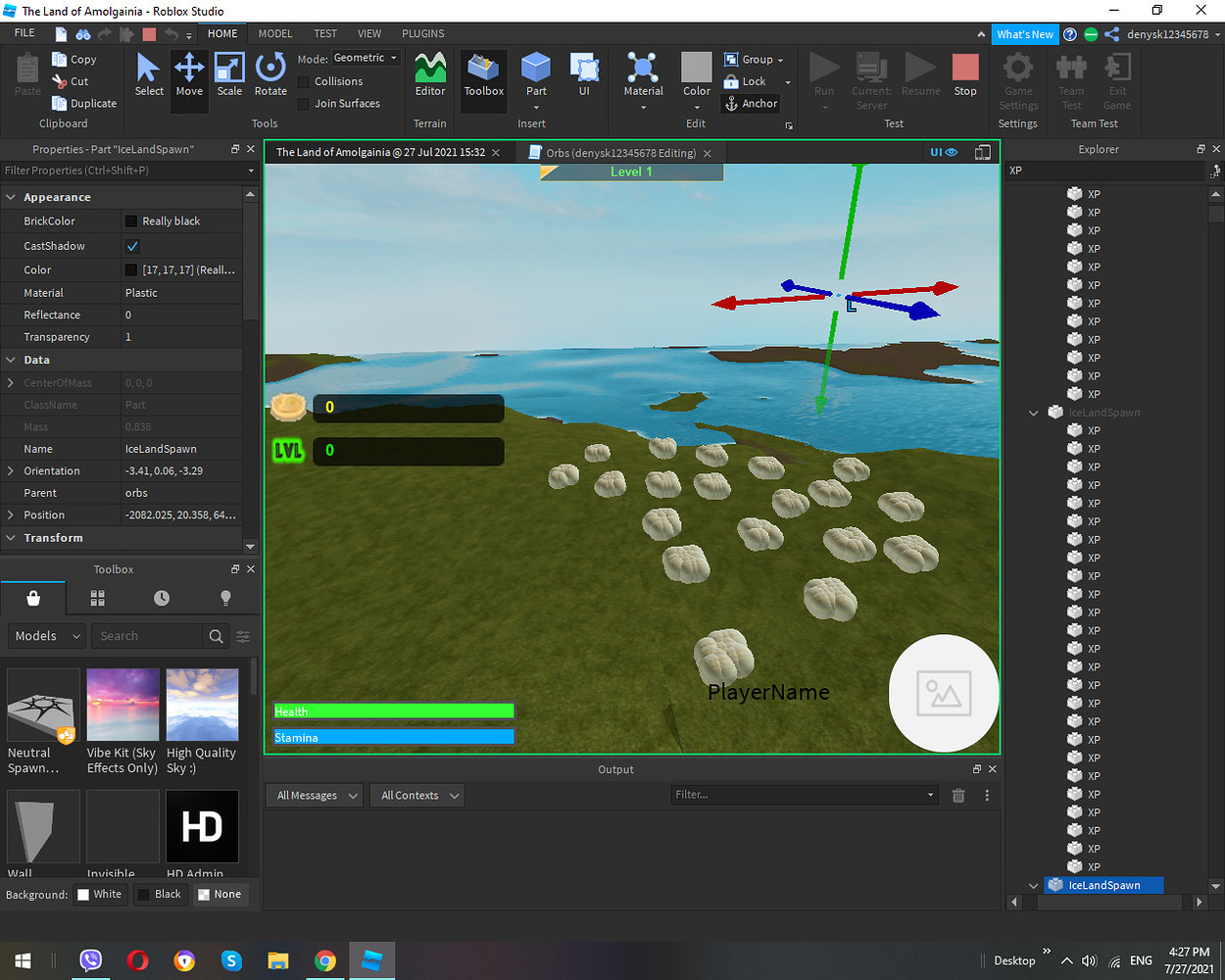Open Game Settings

1018,81
